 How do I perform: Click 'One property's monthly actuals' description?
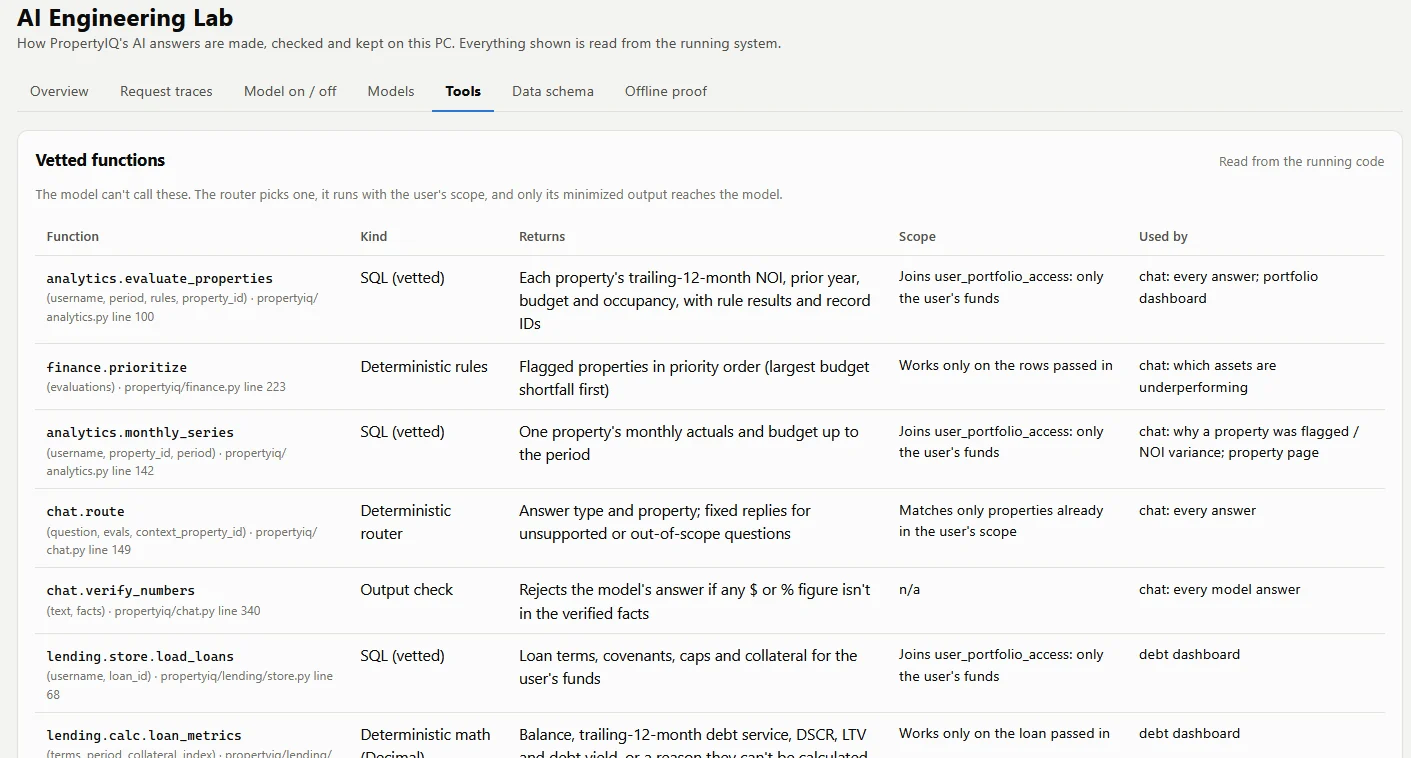click(688, 443)
